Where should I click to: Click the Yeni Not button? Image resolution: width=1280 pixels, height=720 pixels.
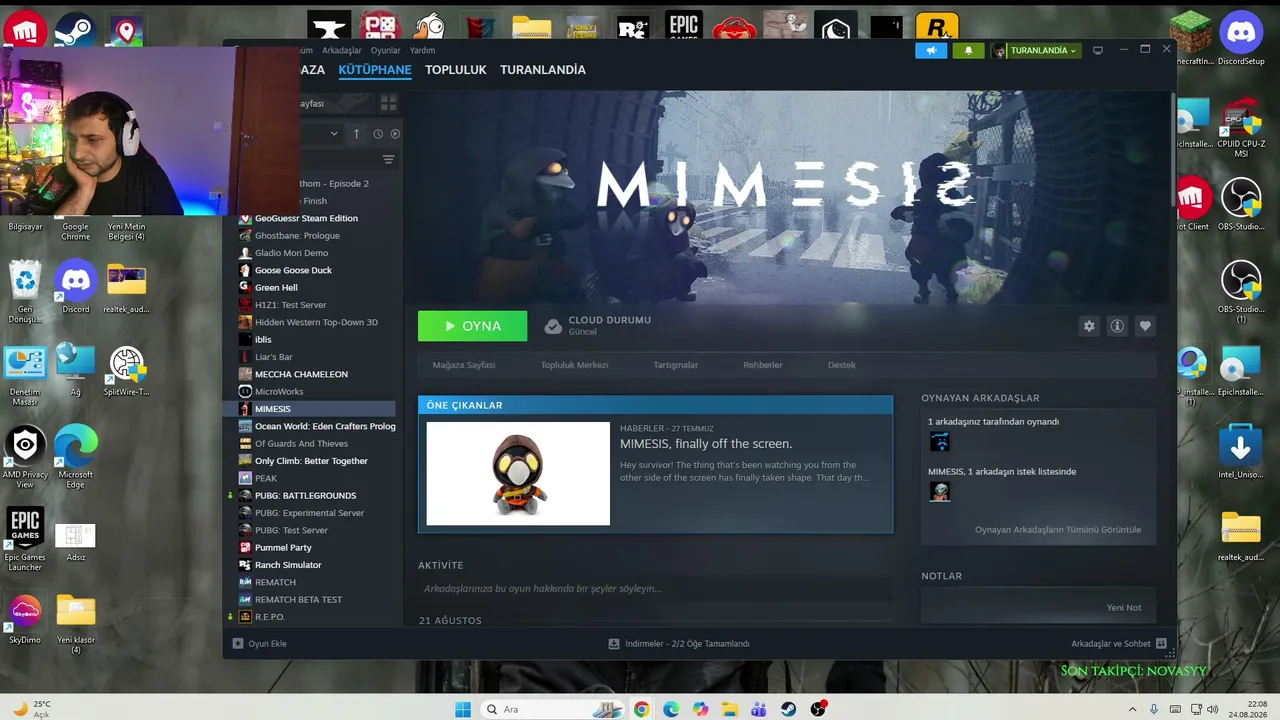click(1124, 608)
